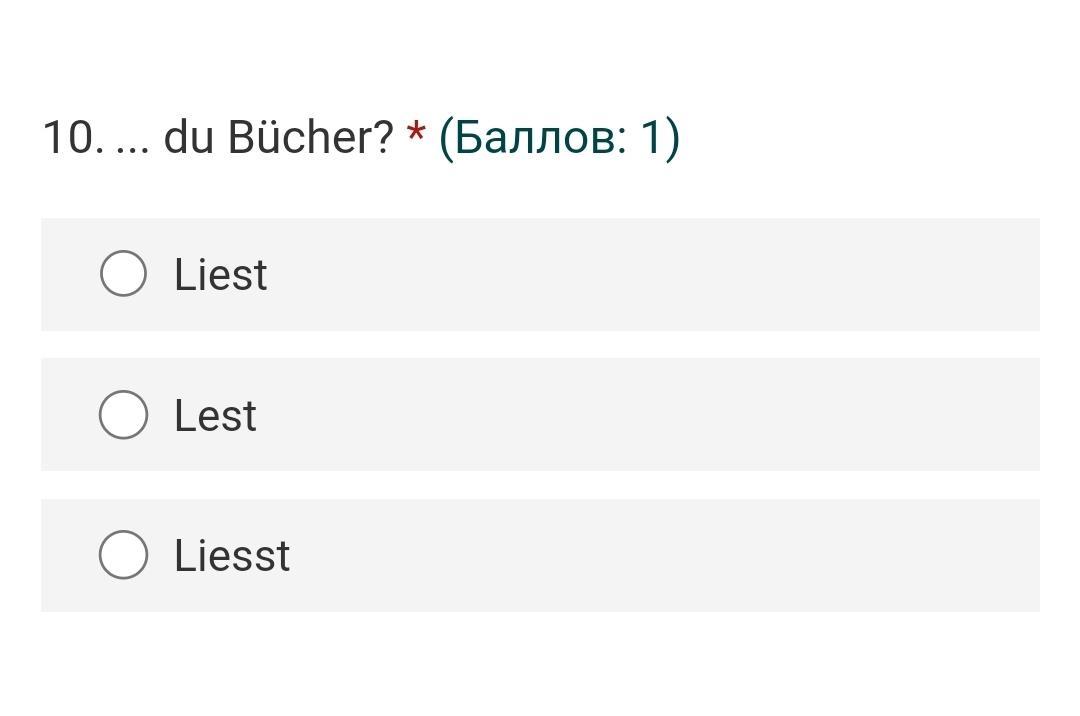Screen dimensions: 1080x716
Task: Click the question text du Bücher?
Action: 278,137
